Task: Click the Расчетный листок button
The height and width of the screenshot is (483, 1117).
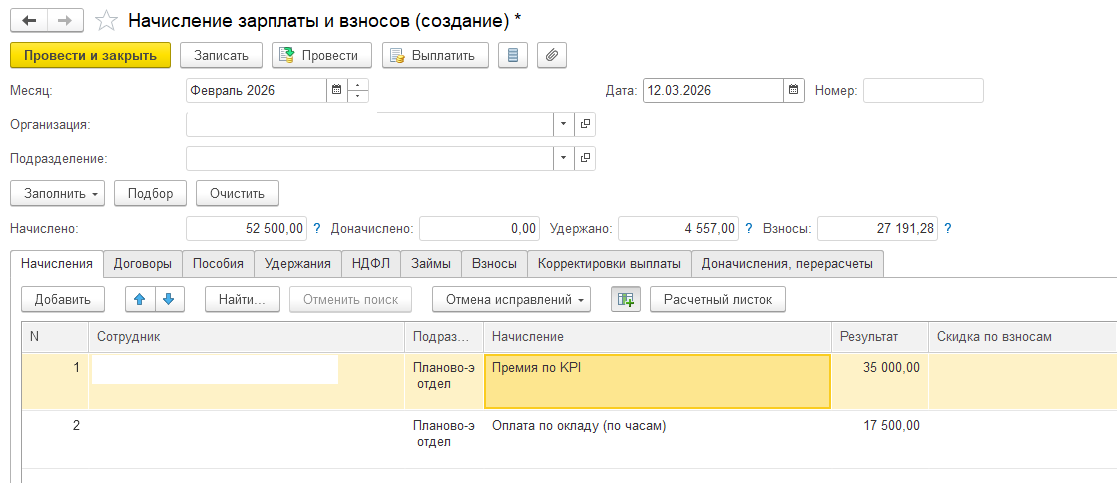Action: click(x=718, y=299)
